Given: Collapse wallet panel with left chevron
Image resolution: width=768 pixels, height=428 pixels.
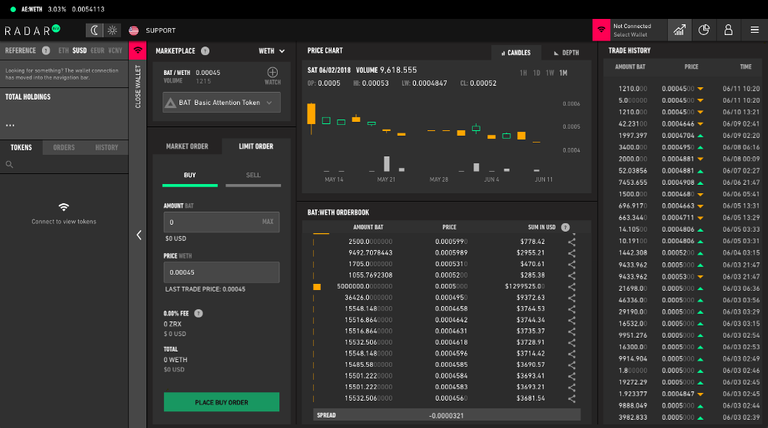Looking at the screenshot, I should pos(139,235).
